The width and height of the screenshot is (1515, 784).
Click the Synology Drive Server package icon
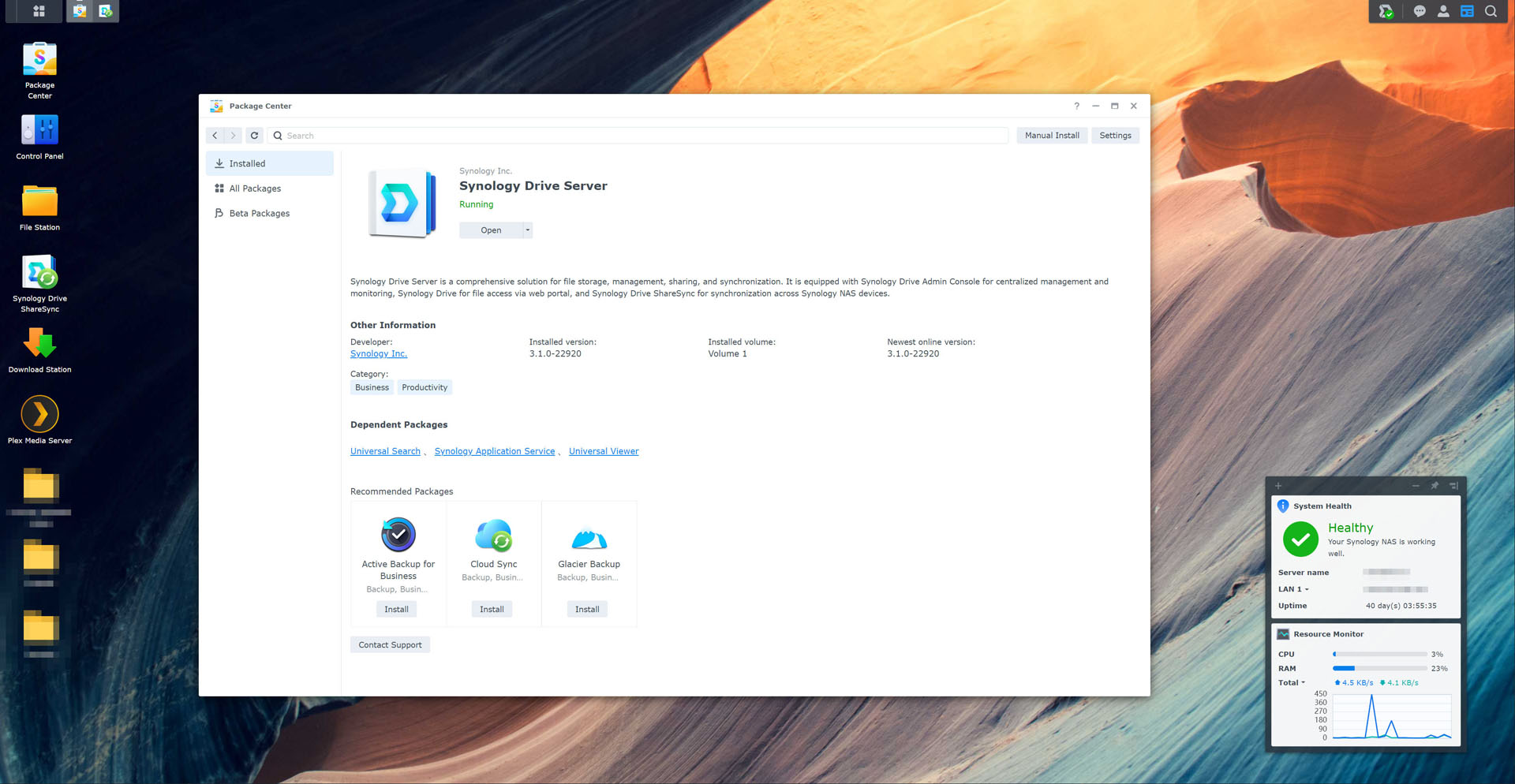point(402,203)
